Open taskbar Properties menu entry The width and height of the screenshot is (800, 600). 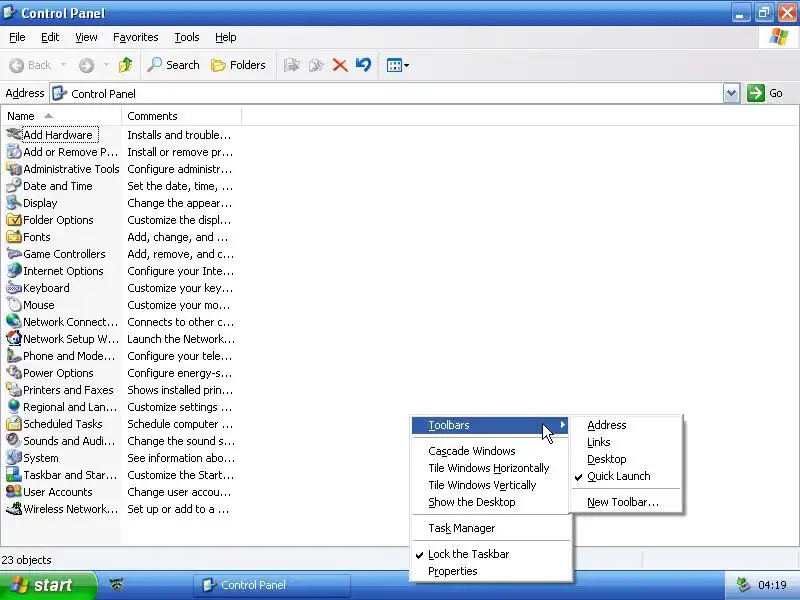(x=491, y=571)
